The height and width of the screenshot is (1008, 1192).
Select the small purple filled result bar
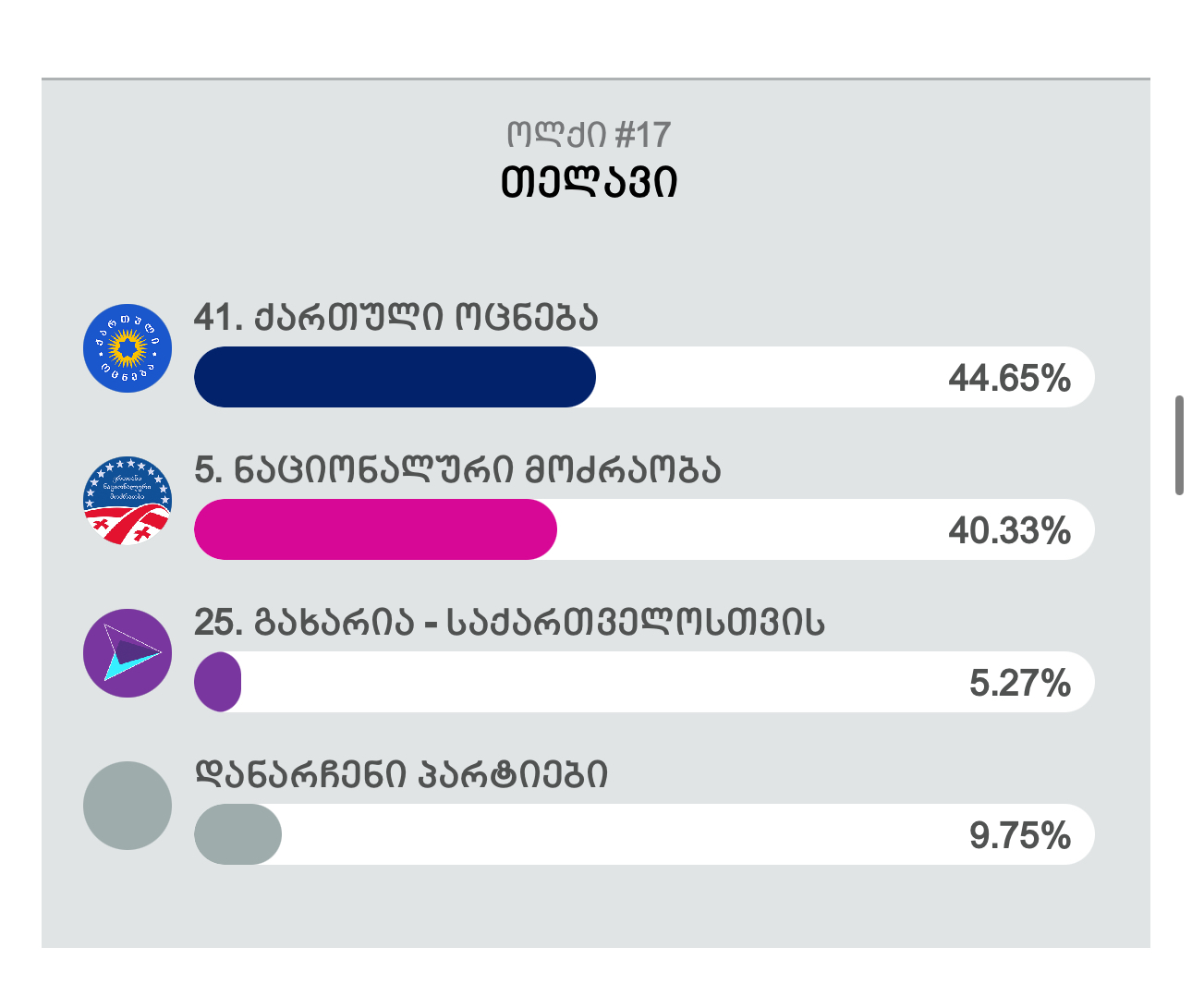218,682
